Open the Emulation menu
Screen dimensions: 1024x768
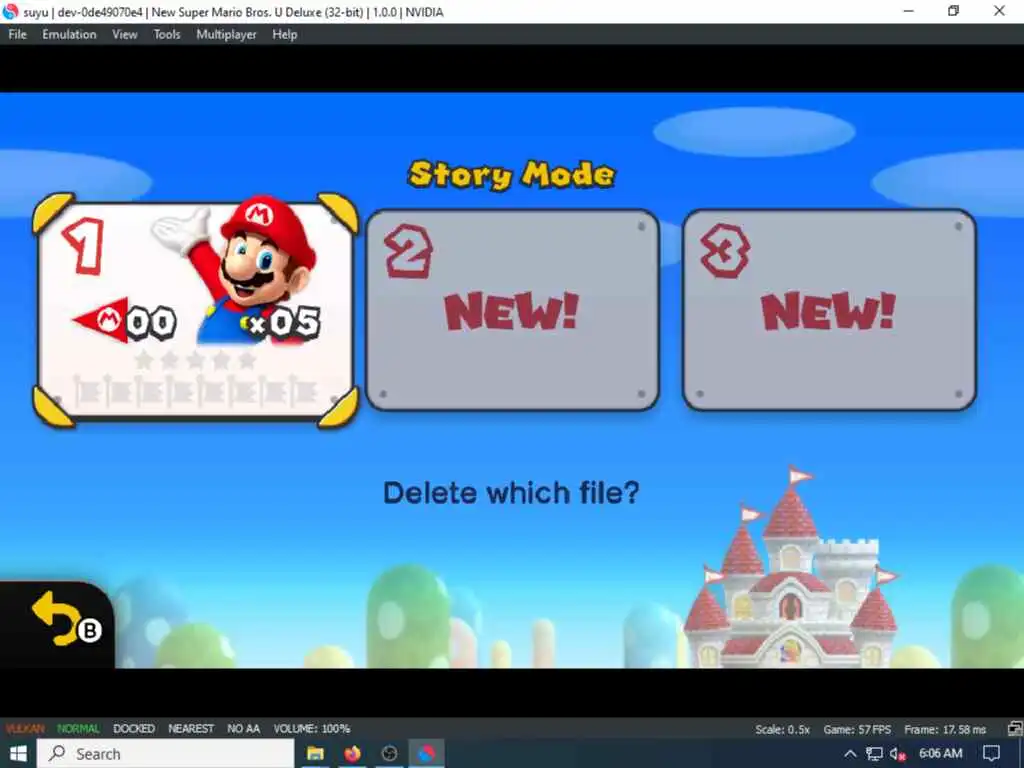[x=69, y=35]
